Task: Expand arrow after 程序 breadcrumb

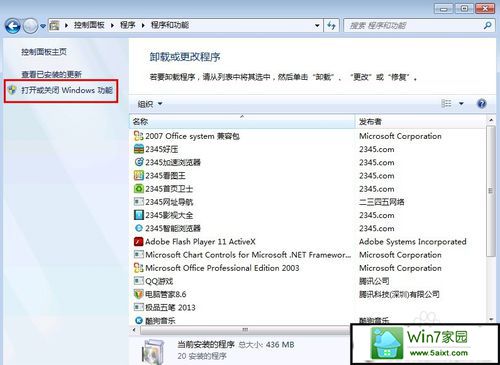Action: tap(143, 25)
